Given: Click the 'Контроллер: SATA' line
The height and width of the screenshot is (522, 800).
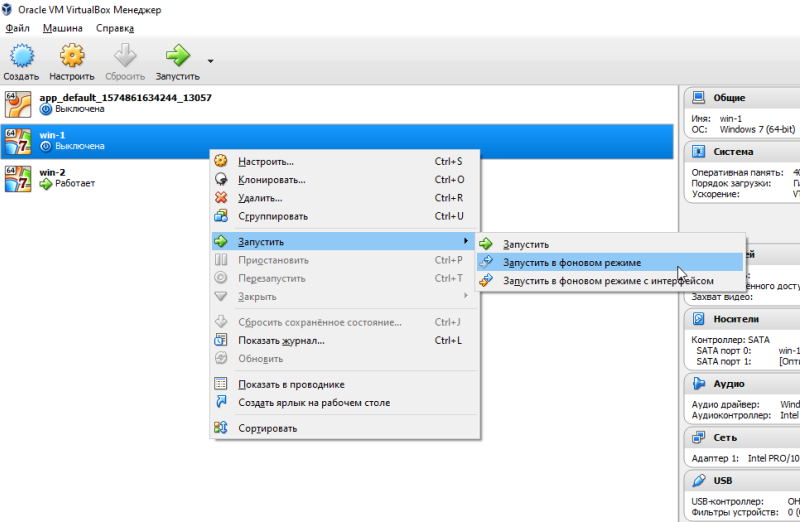Looking at the screenshot, I should (730, 339).
